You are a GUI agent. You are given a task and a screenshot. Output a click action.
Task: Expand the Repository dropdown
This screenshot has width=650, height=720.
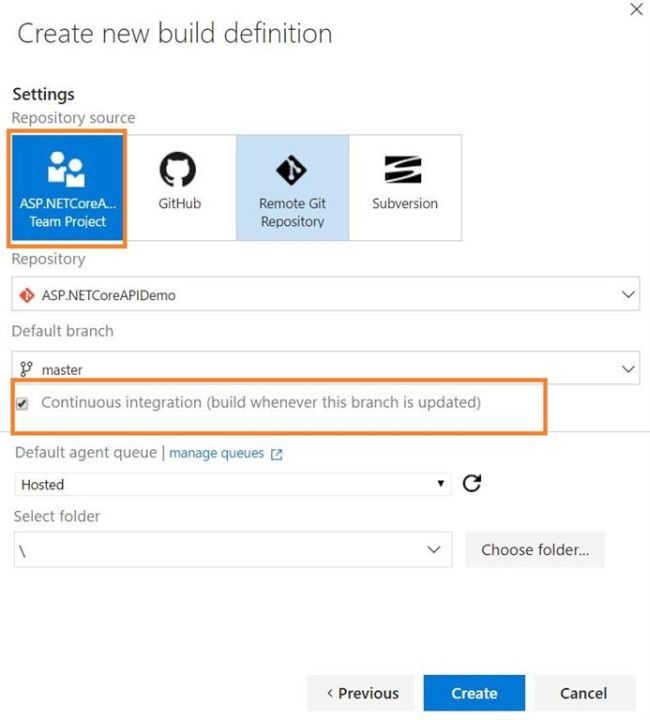[x=628, y=295]
